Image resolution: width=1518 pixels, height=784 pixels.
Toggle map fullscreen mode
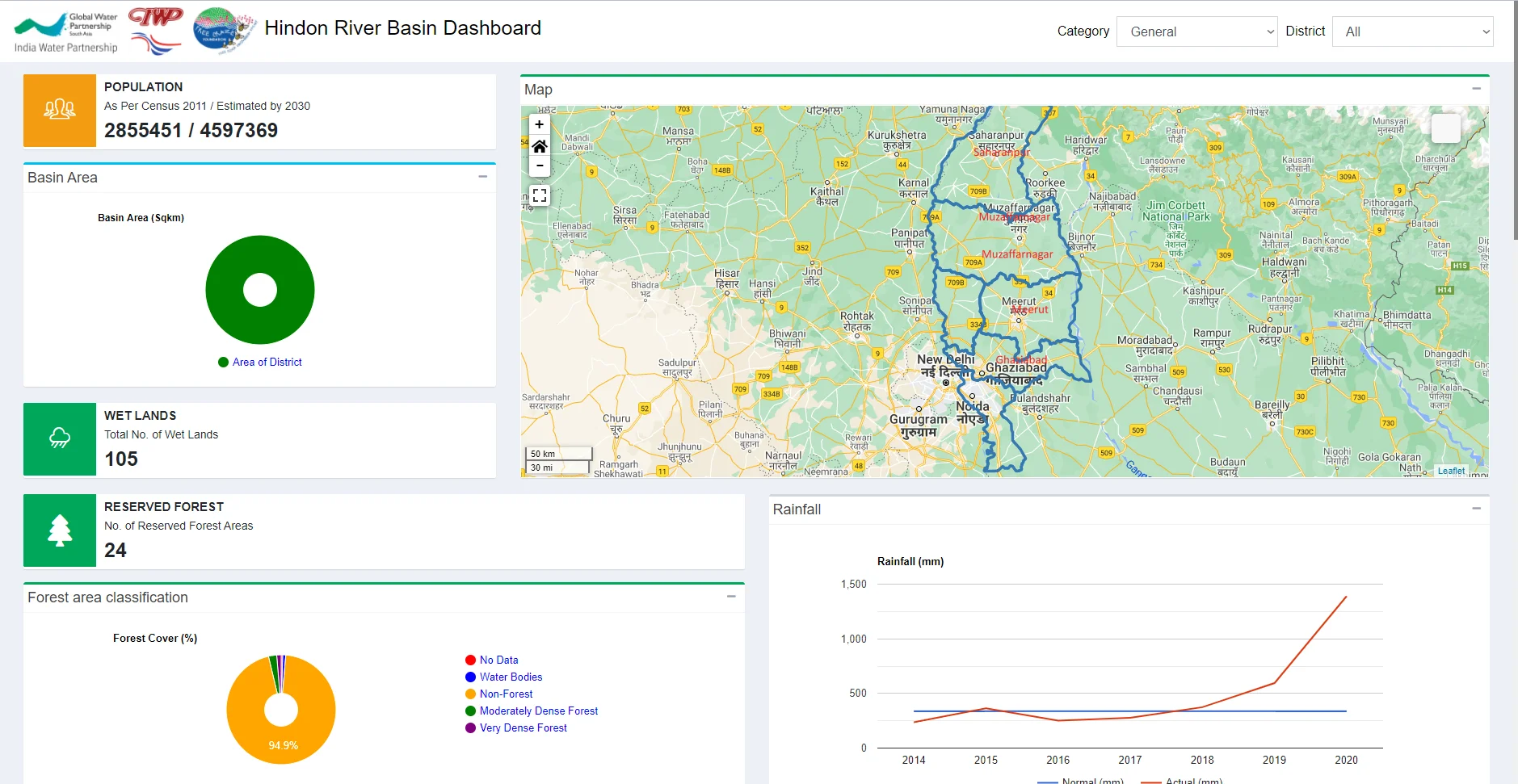pos(540,195)
